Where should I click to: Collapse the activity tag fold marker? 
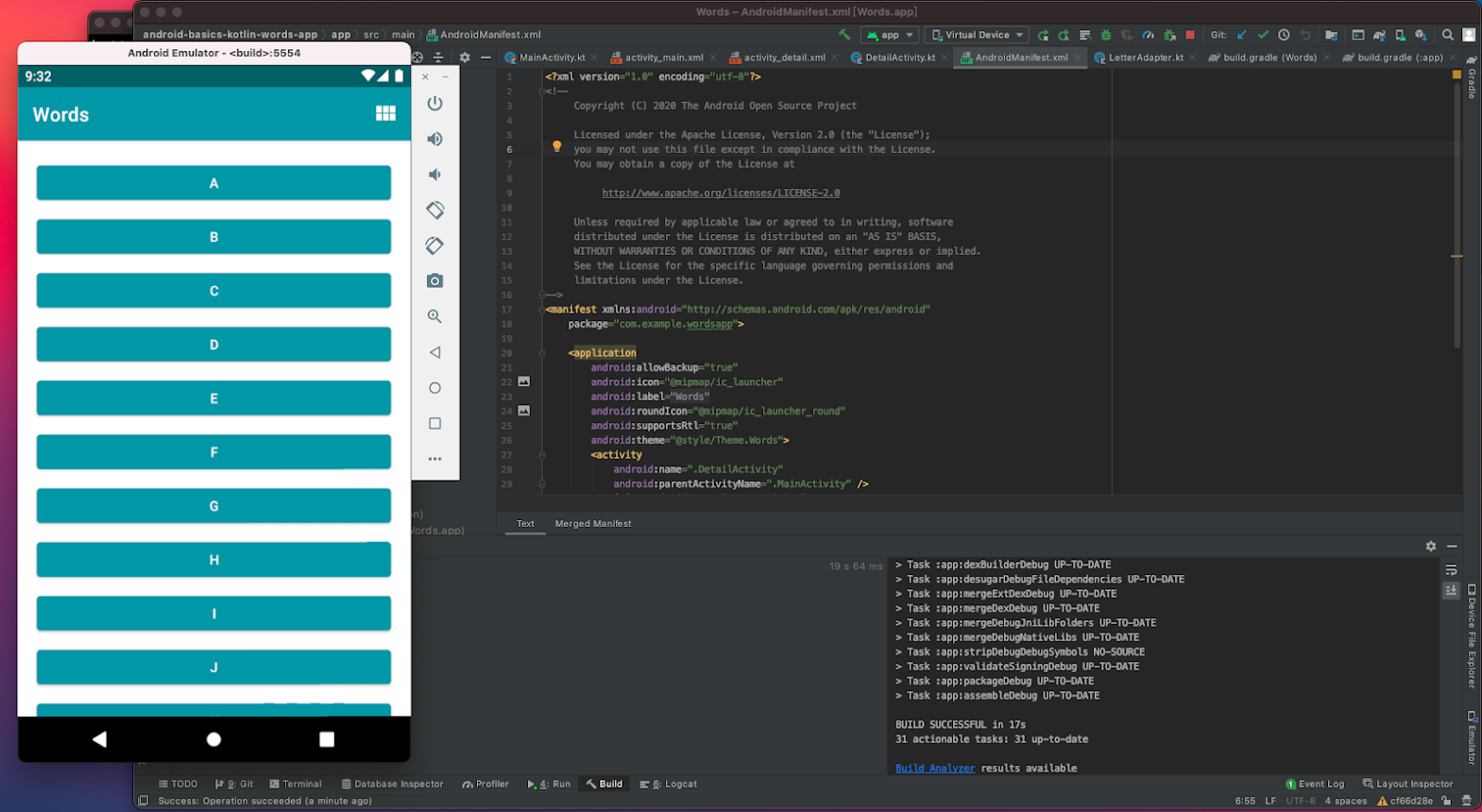(542, 455)
